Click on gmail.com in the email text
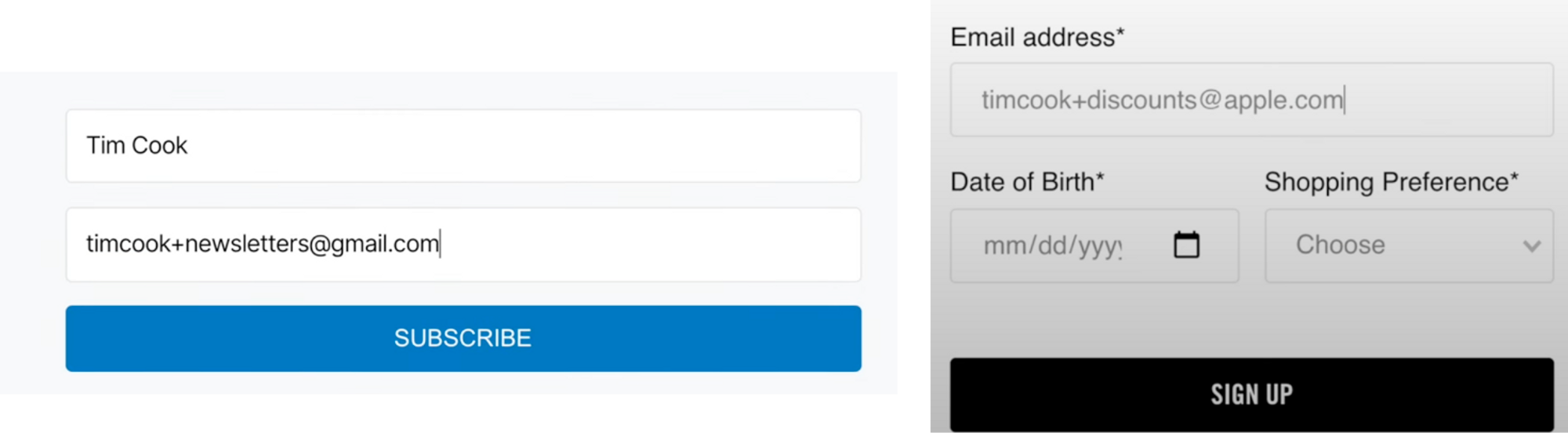Viewport: 1568px width, 433px height. coord(384,244)
